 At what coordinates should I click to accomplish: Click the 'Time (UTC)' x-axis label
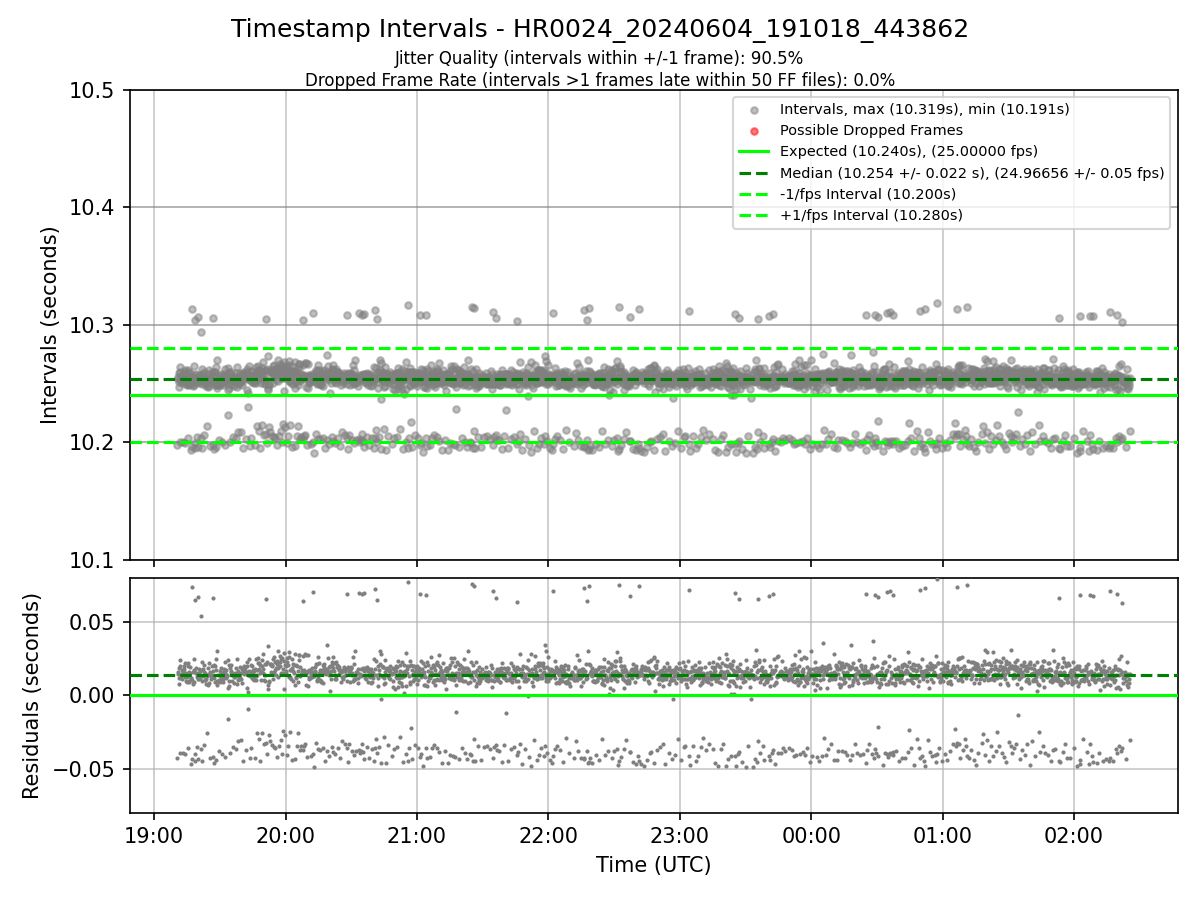point(653,865)
